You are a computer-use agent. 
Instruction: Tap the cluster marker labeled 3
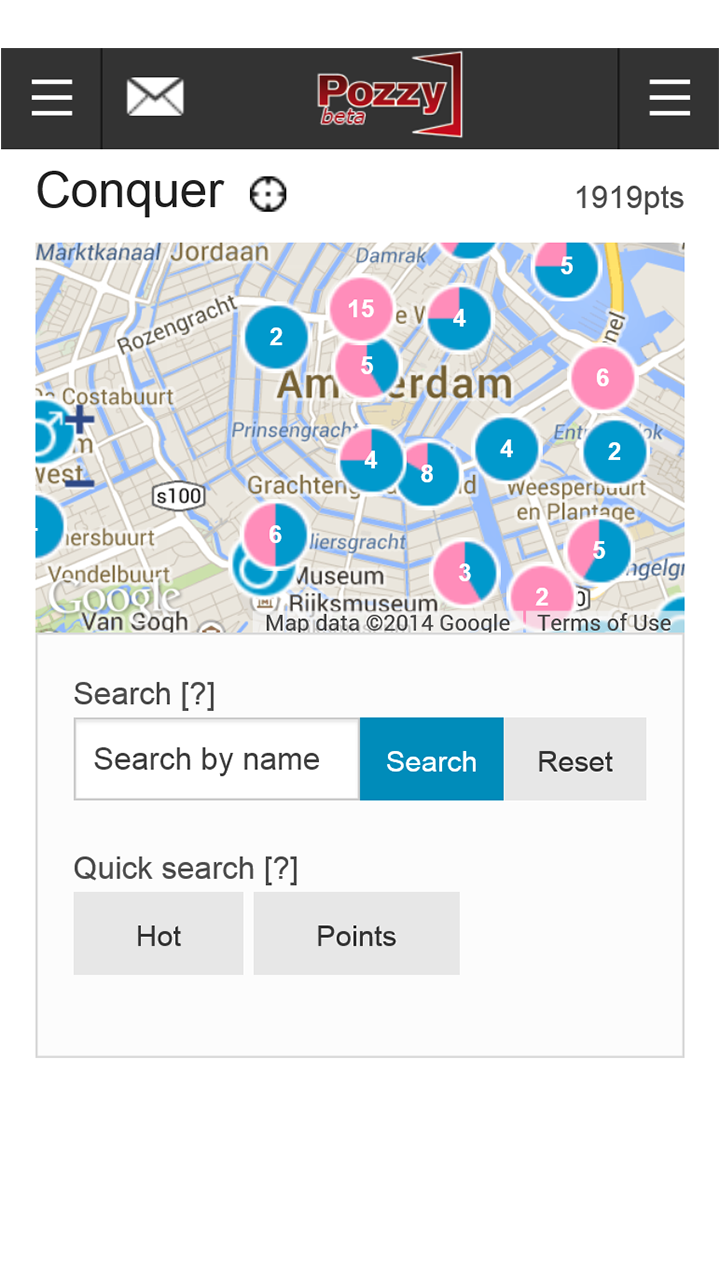pyautogui.click(x=465, y=573)
